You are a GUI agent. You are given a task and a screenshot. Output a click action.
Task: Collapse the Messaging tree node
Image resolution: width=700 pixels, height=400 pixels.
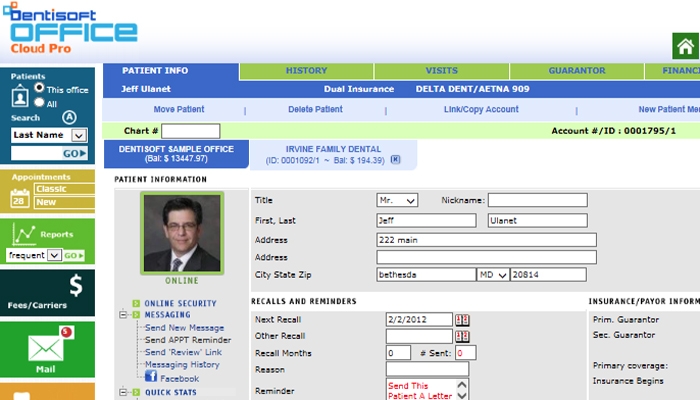tap(123, 315)
